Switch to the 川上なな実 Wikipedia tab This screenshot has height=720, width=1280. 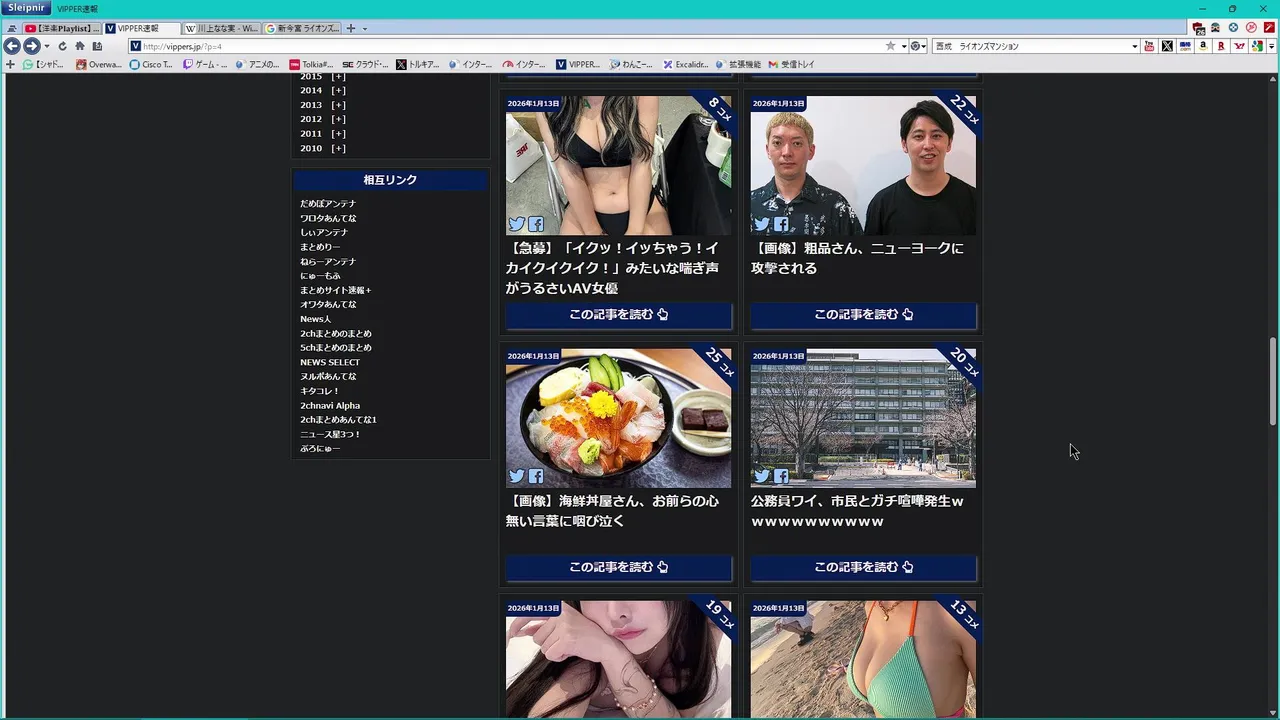point(221,28)
